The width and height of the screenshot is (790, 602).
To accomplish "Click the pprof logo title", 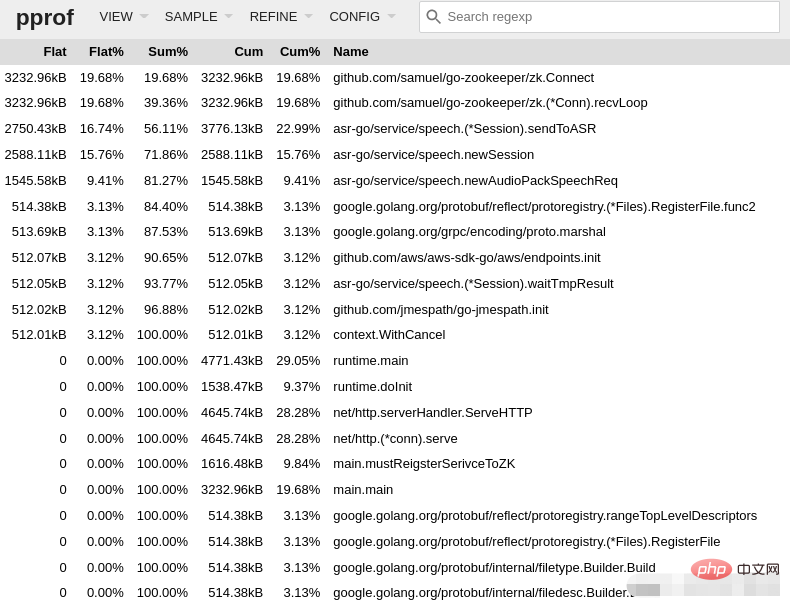I will point(45,17).
